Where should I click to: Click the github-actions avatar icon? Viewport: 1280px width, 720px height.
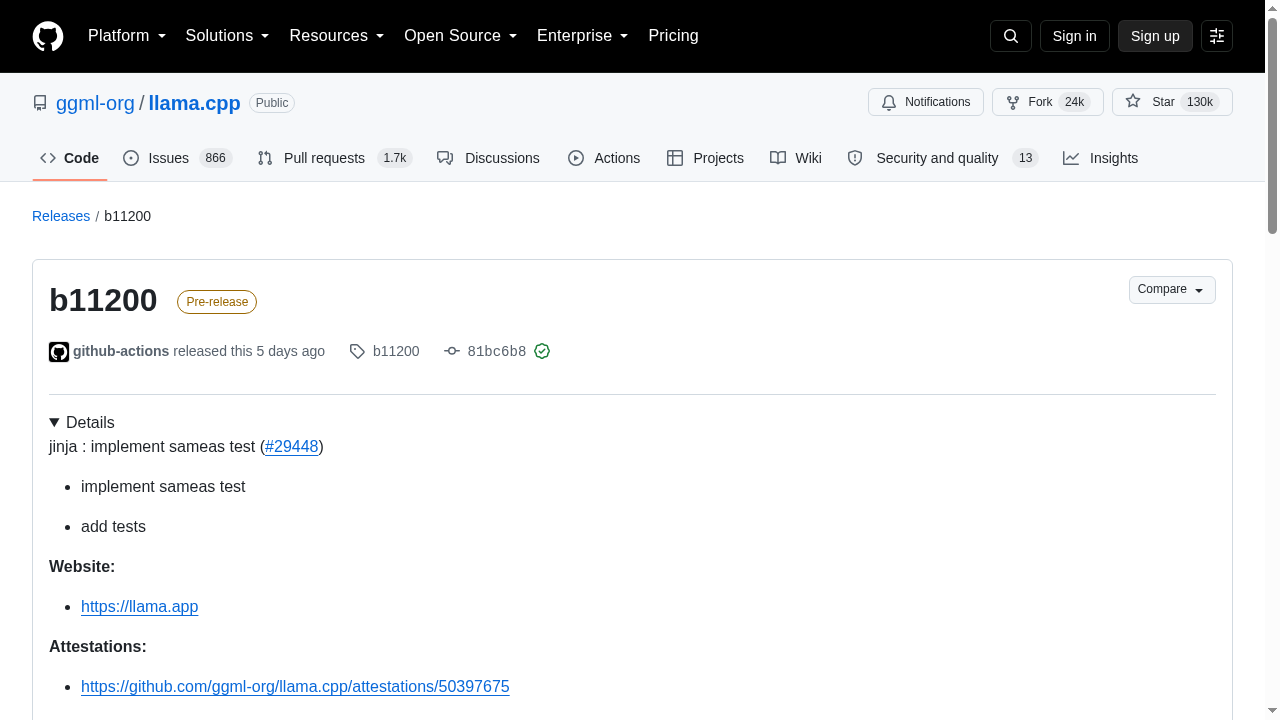59,352
